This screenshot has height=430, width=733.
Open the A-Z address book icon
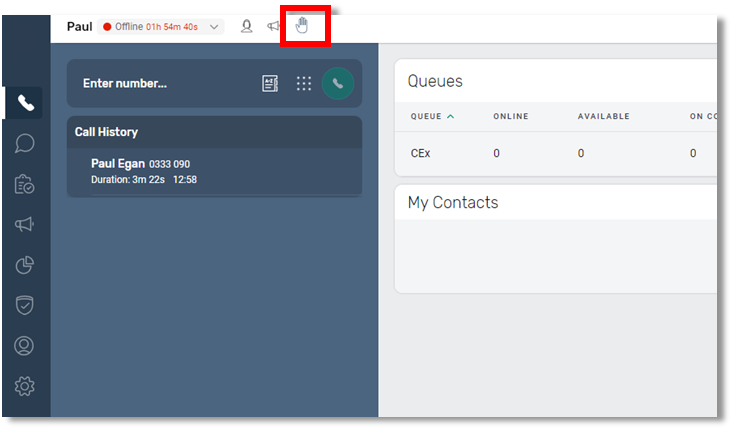click(270, 84)
